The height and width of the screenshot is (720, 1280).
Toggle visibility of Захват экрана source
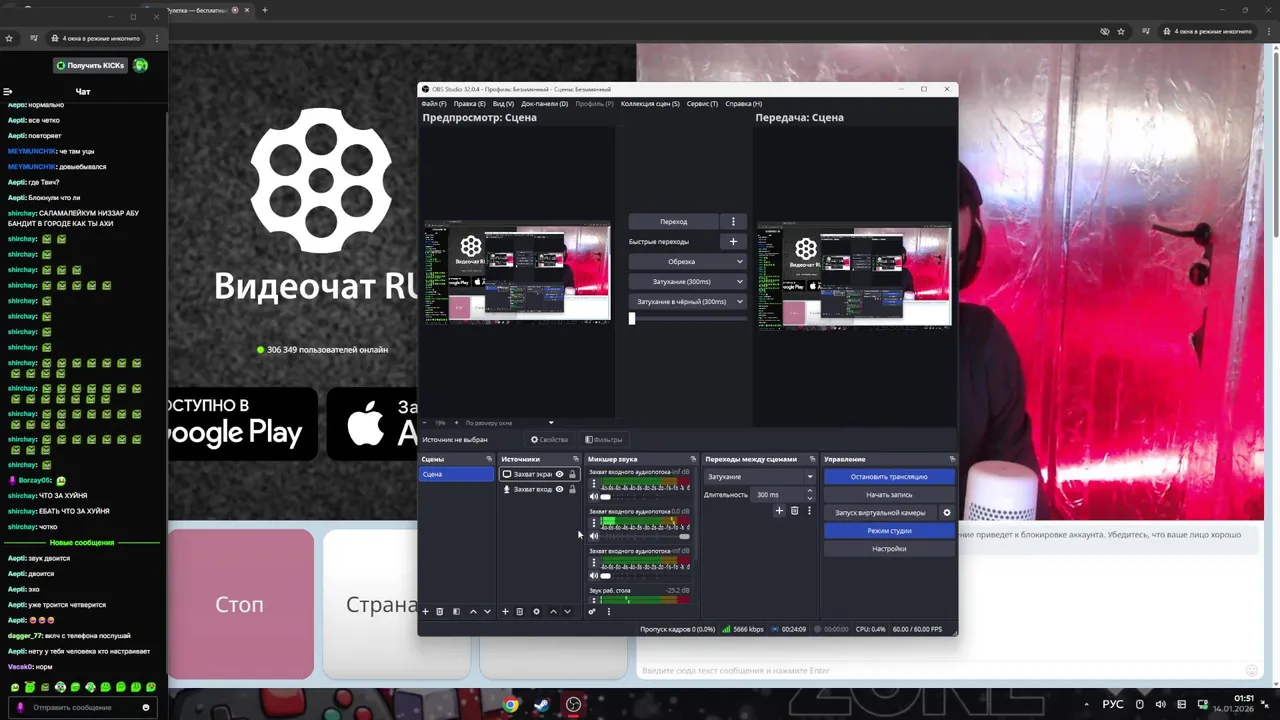[x=559, y=474]
